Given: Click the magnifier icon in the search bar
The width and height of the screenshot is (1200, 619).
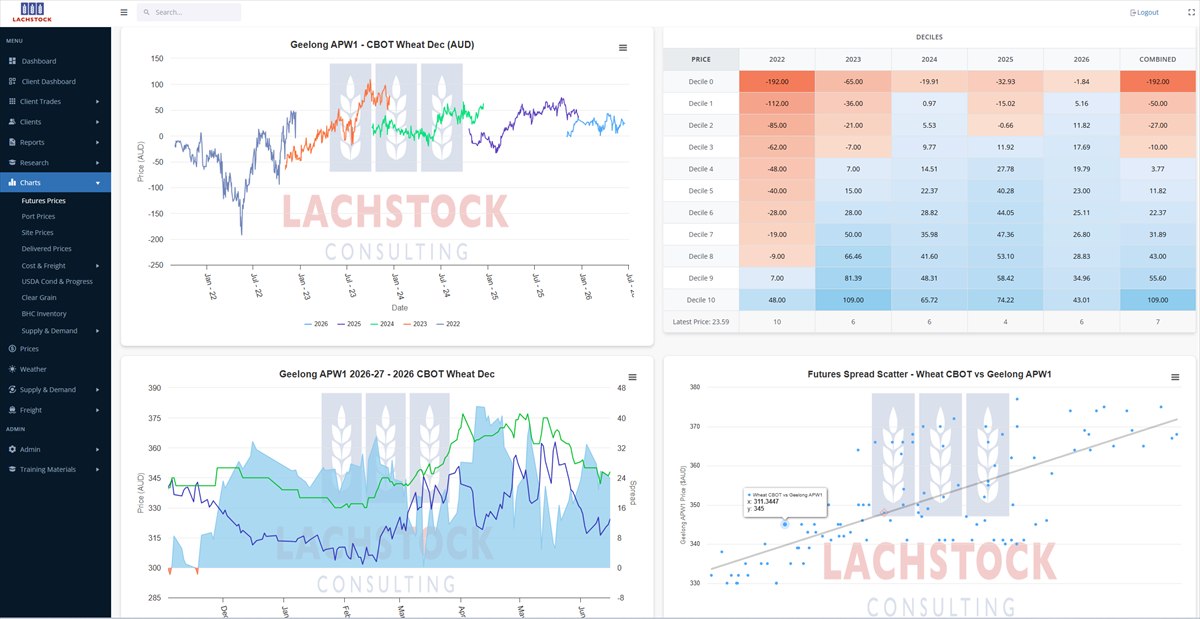Looking at the screenshot, I should (x=147, y=12).
